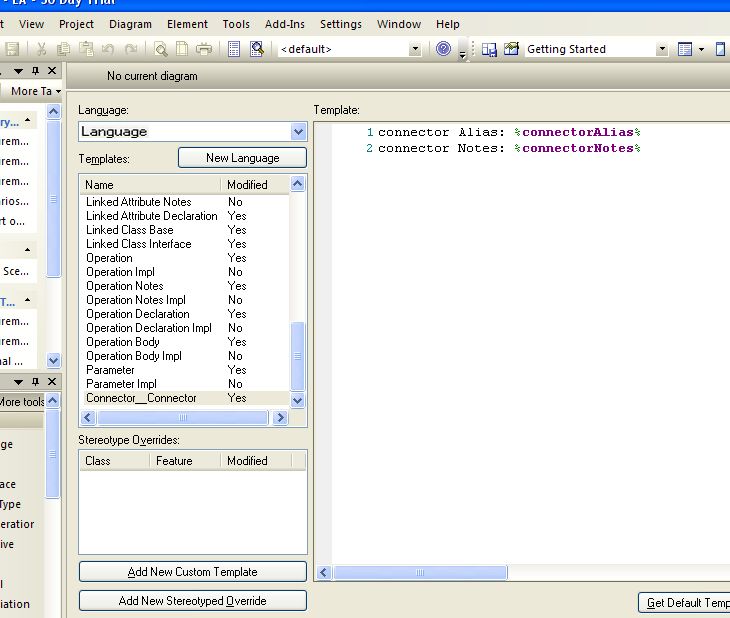Viewport: 730px width, 618px height.
Task: Expand the Getting Started workspace dropdown
Action: pyautogui.click(x=661, y=49)
